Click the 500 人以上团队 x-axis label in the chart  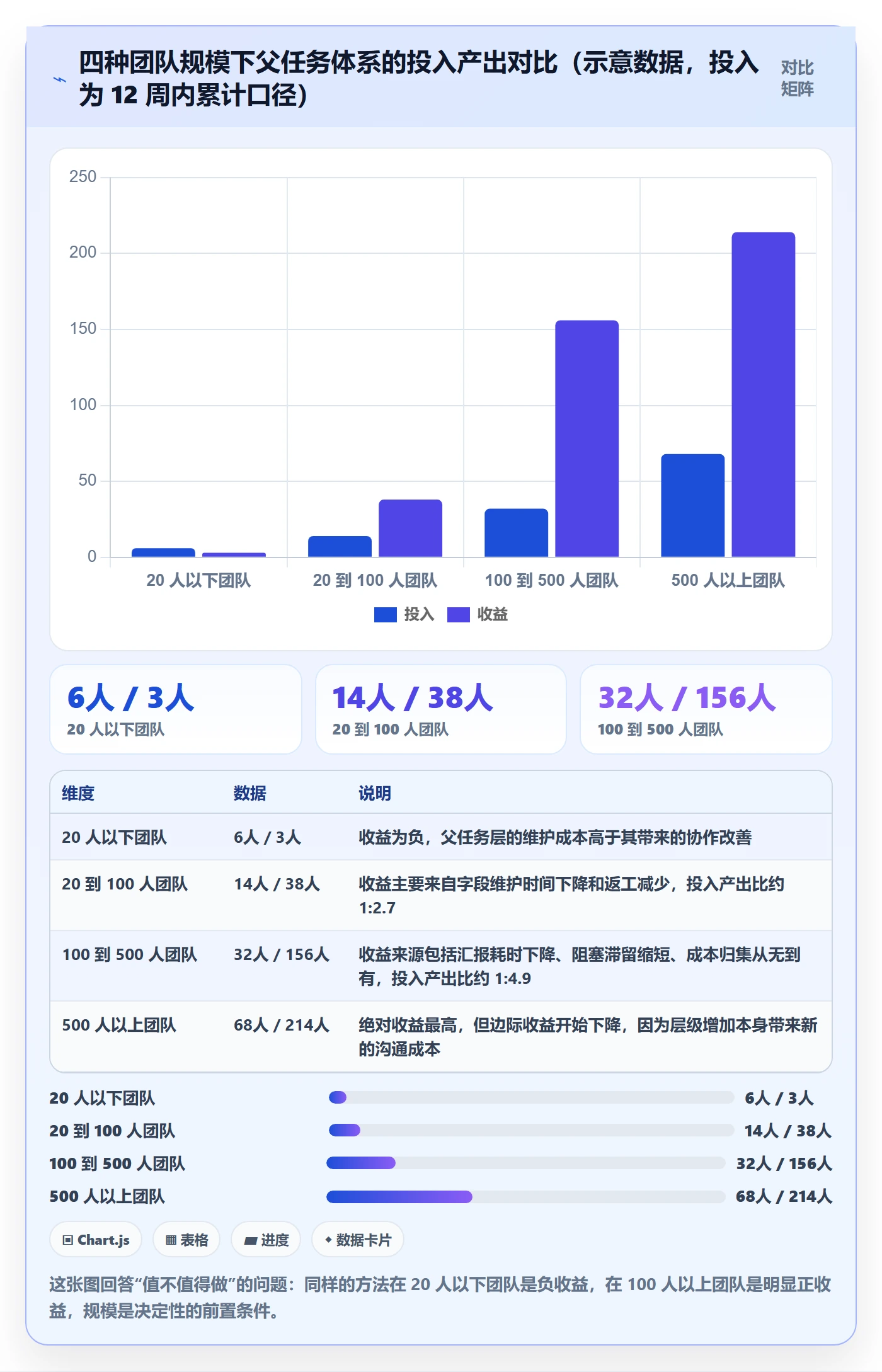click(x=728, y=580)
